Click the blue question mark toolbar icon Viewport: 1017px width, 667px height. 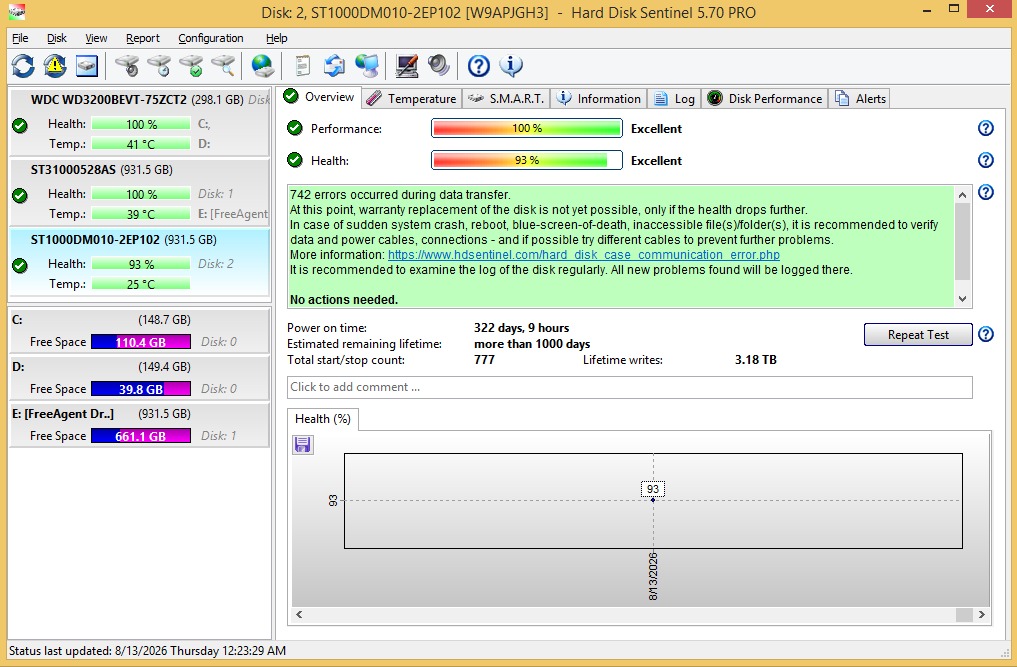479,66
